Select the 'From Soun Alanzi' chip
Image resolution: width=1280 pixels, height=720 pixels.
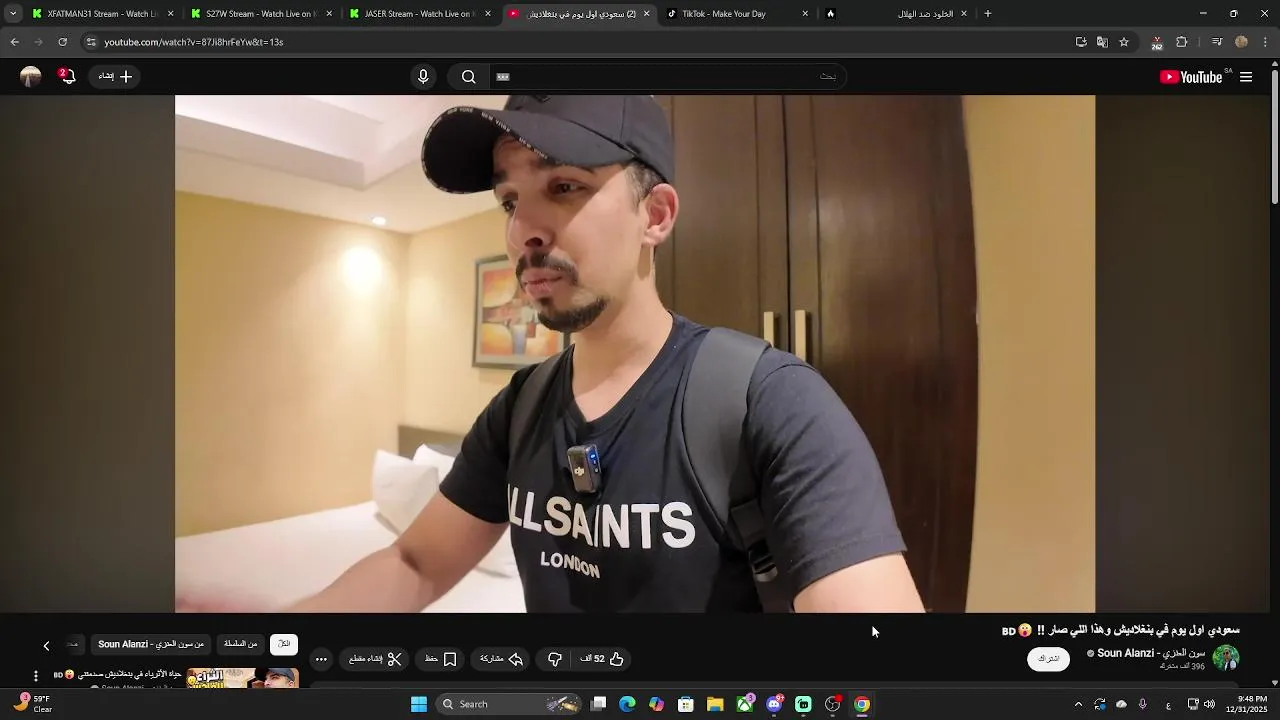point(151,644)
